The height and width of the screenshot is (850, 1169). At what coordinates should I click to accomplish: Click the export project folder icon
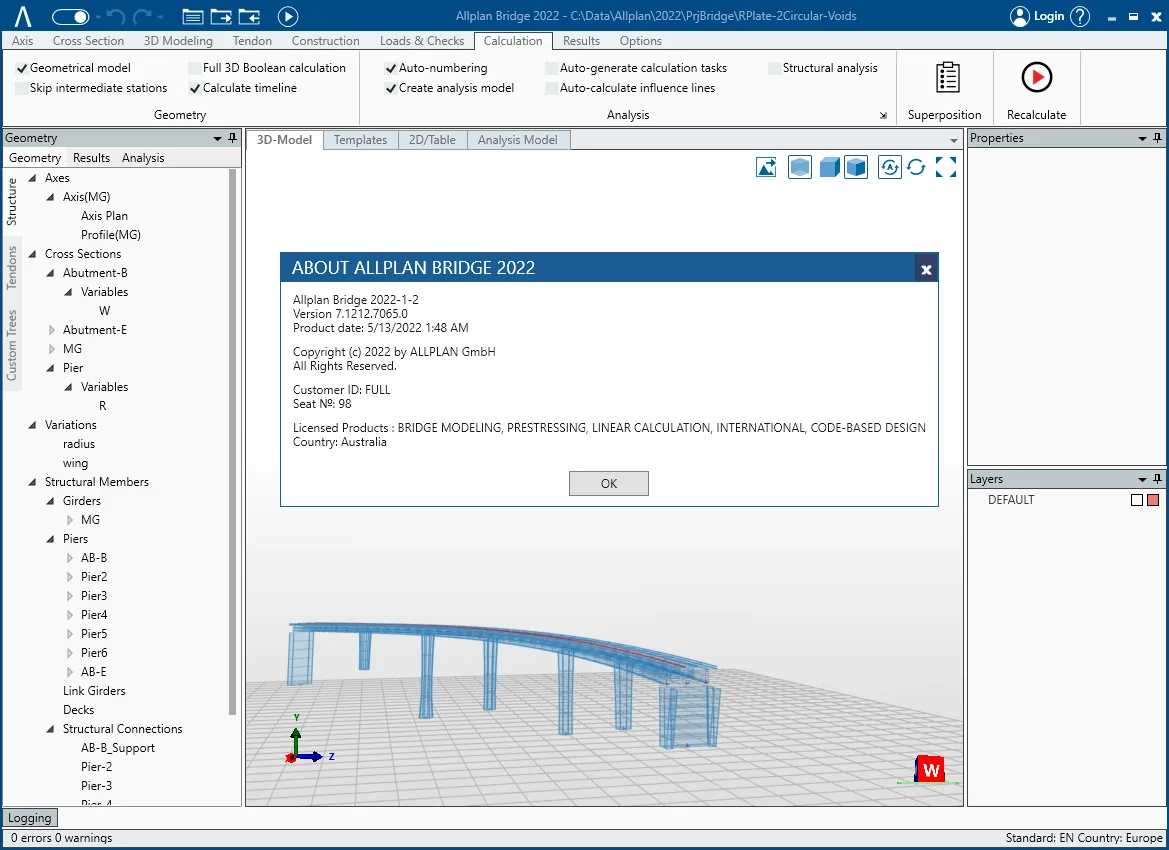[x=221, y=16]
